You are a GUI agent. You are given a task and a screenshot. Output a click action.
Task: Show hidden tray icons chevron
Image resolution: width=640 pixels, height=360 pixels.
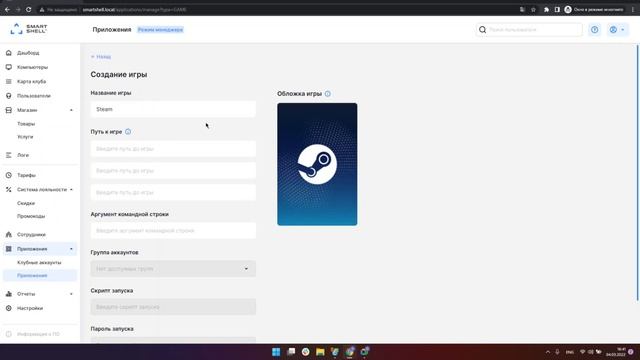[548, 352]
